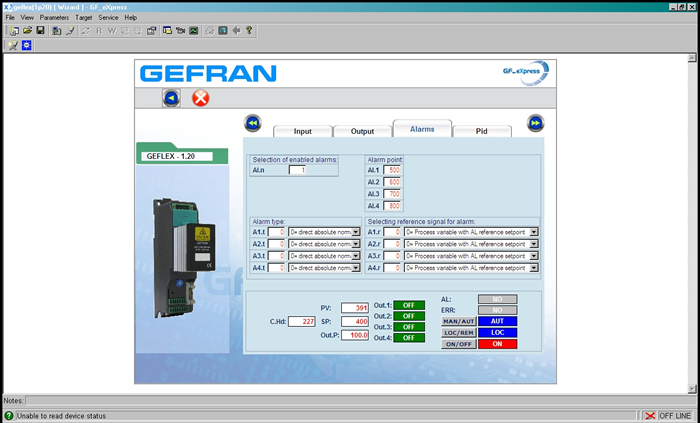
Task: Click the scrollbar down arrow at right
Action: 692,389
